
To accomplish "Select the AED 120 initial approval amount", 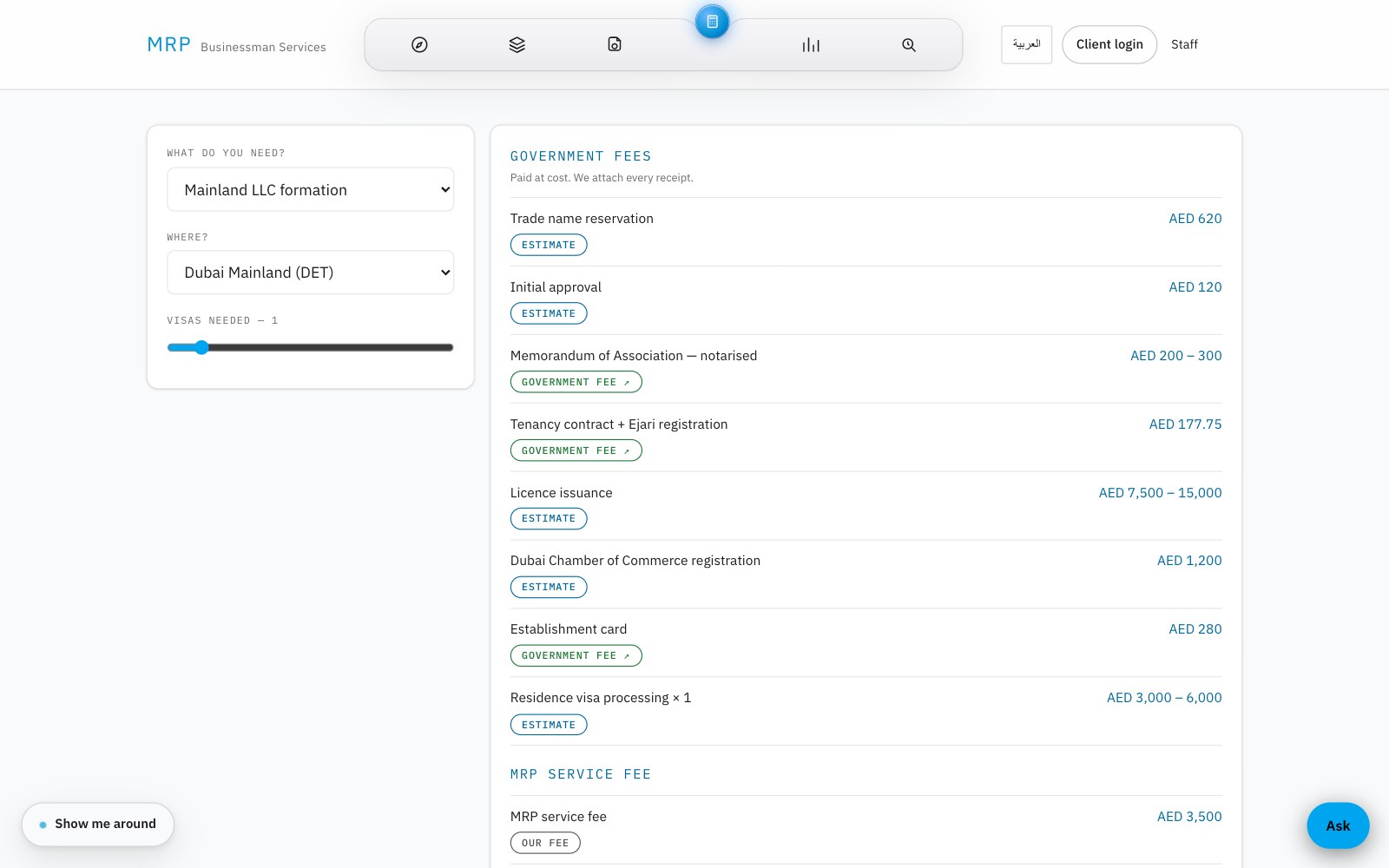I will coord(1195,287).
